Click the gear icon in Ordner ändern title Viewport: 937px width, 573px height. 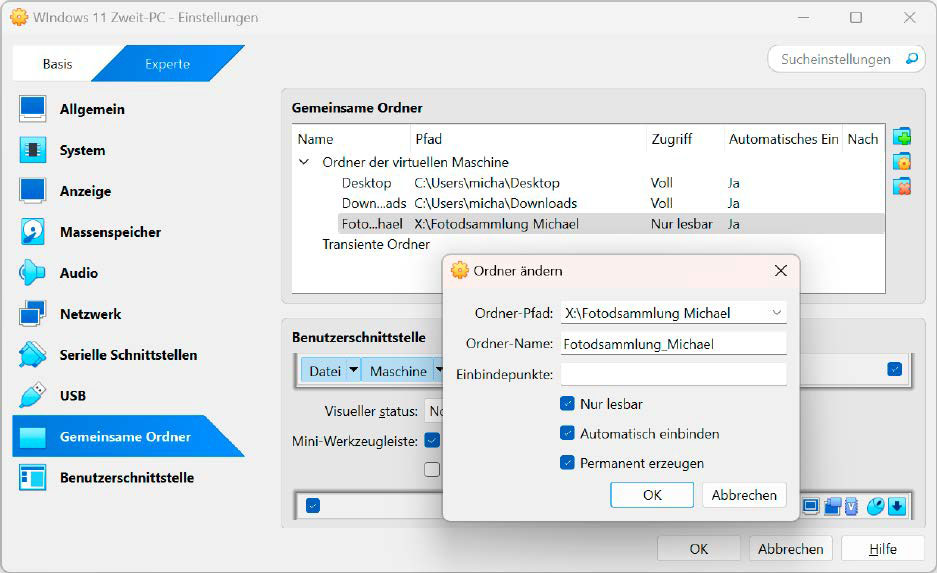tap(460, 270)
